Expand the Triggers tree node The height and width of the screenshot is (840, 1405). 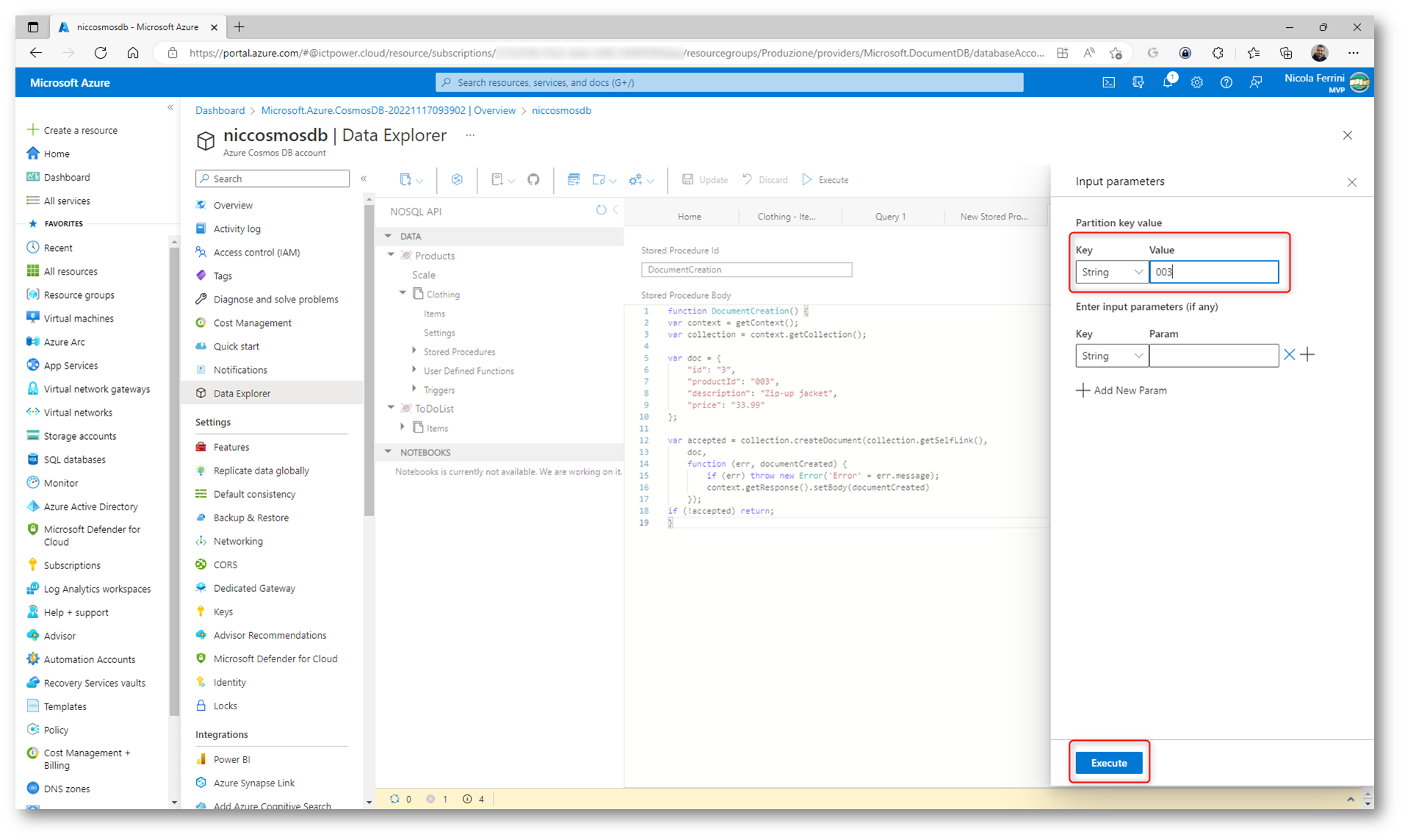[414, 390]
